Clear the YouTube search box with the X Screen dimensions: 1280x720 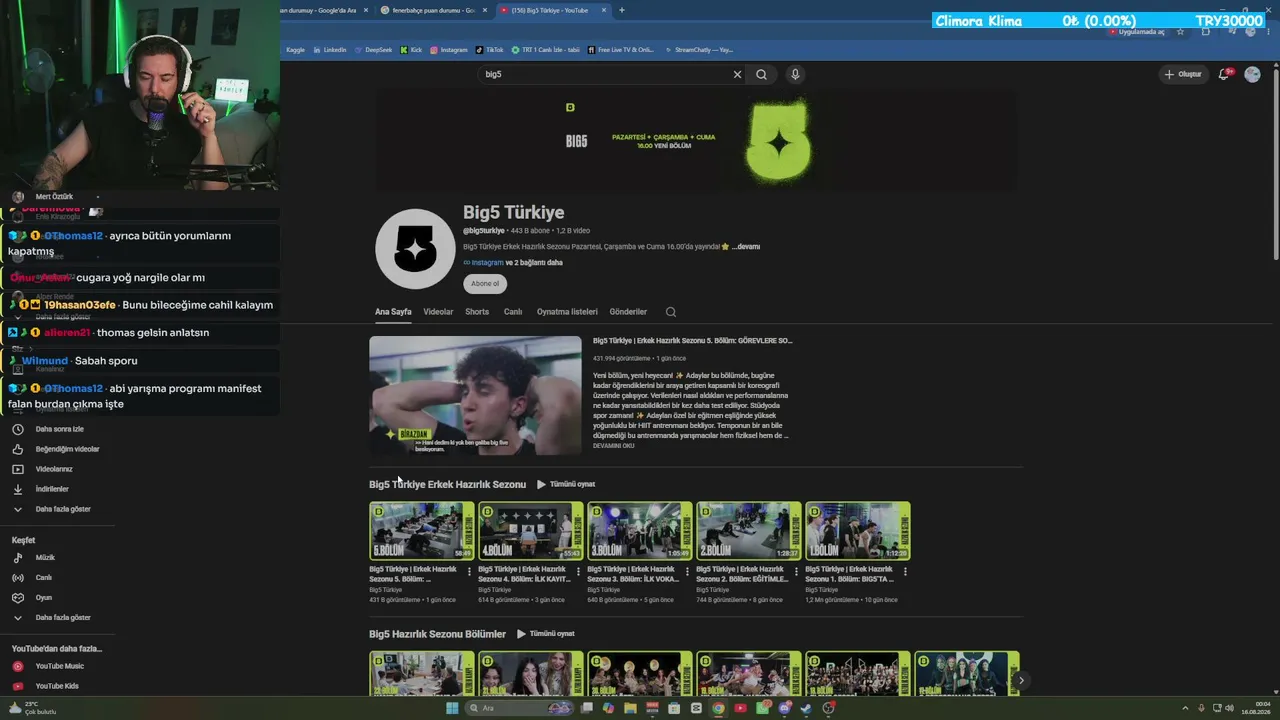click(x=737, y=74)
